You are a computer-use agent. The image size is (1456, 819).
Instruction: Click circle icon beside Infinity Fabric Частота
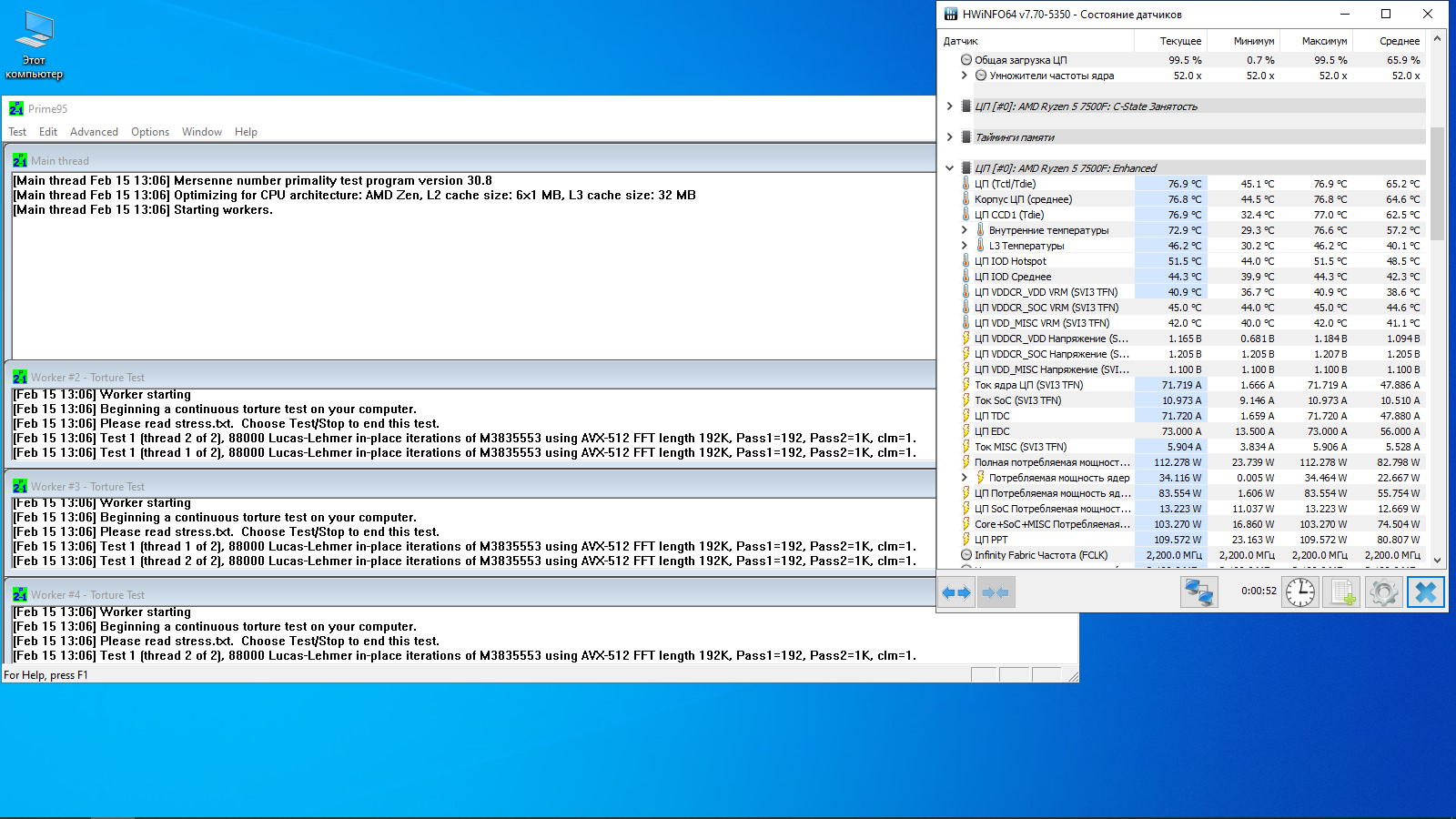(966, 555)
